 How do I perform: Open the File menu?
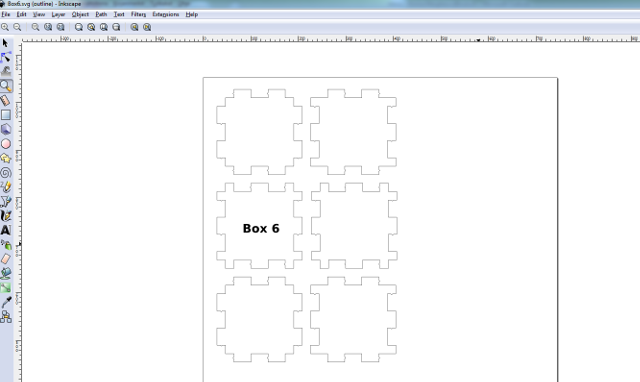[x=6, y=14]
